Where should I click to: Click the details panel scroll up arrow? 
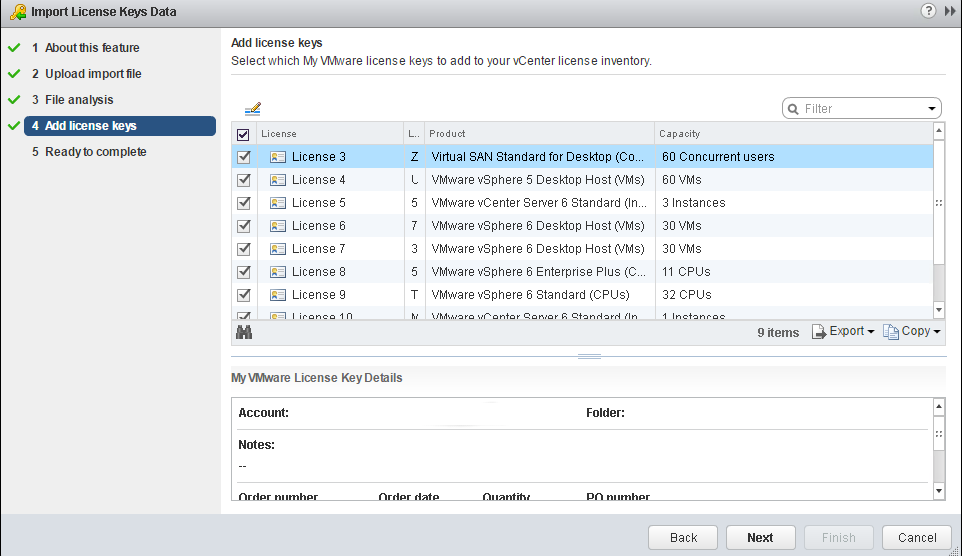[939, 406]
